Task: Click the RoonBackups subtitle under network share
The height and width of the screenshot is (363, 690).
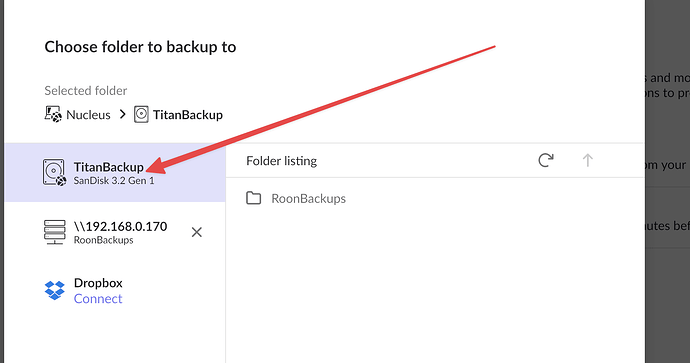Action: pos(103,240)
